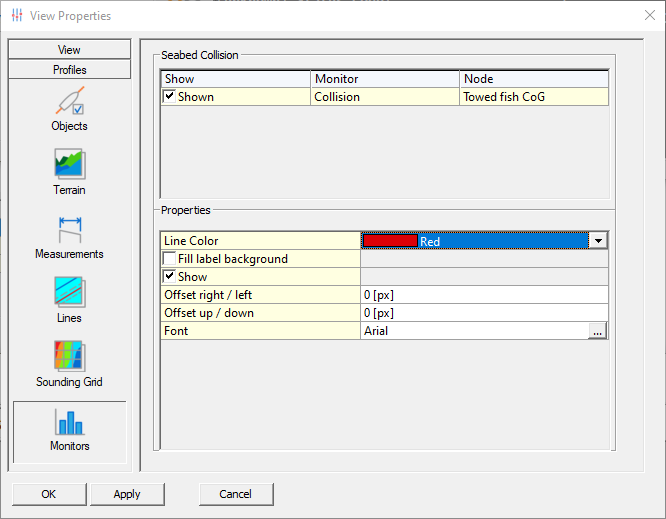Open the Font browse ellipsis button
Image resolution: width=666 pixels, height=519 pixels.
598,331
